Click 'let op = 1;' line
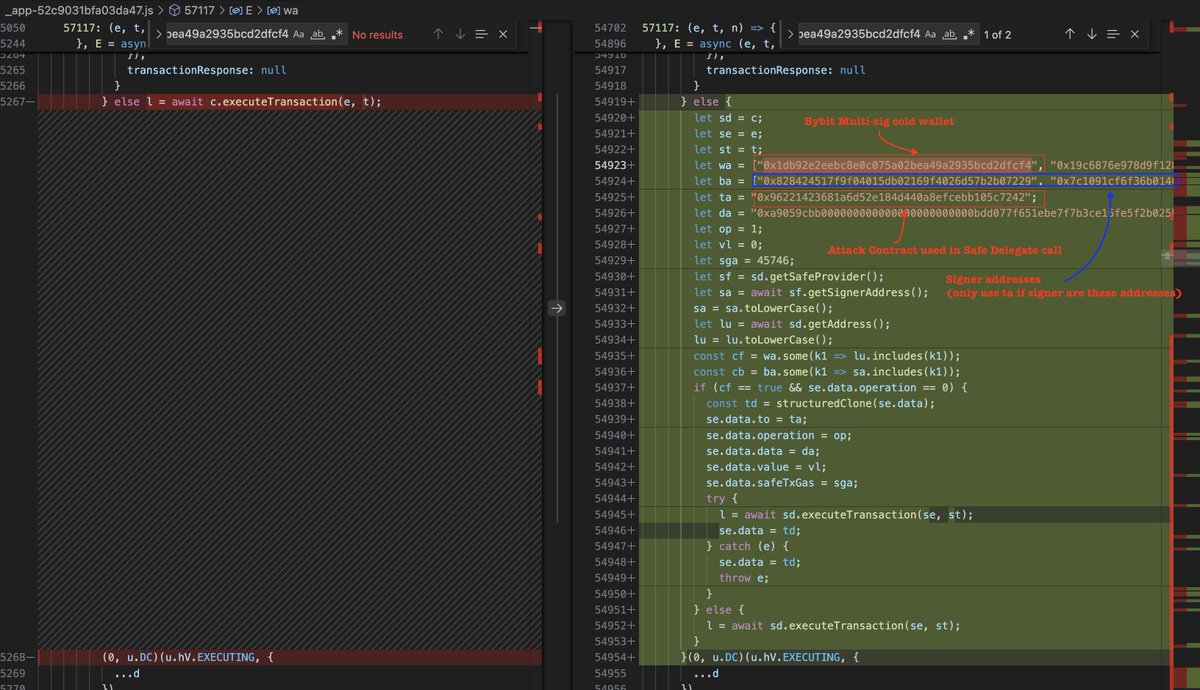The height and width of the screenshot is (690, 1200). [730, 228]
